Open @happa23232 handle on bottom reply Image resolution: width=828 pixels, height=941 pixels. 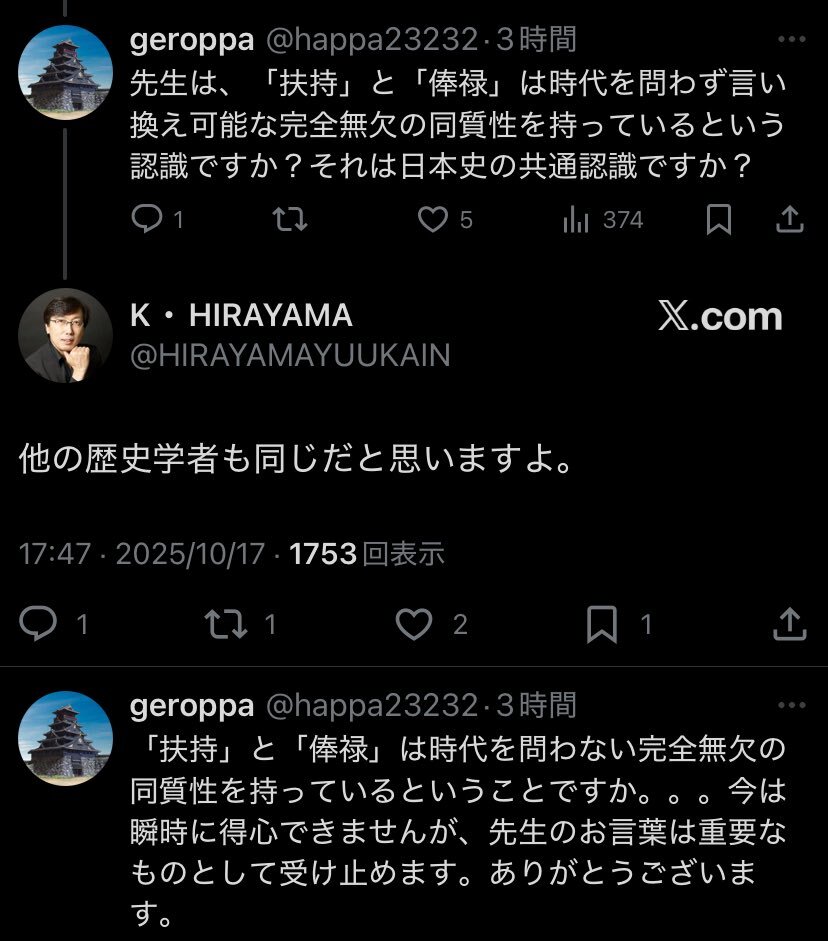(x=369, y=706)
